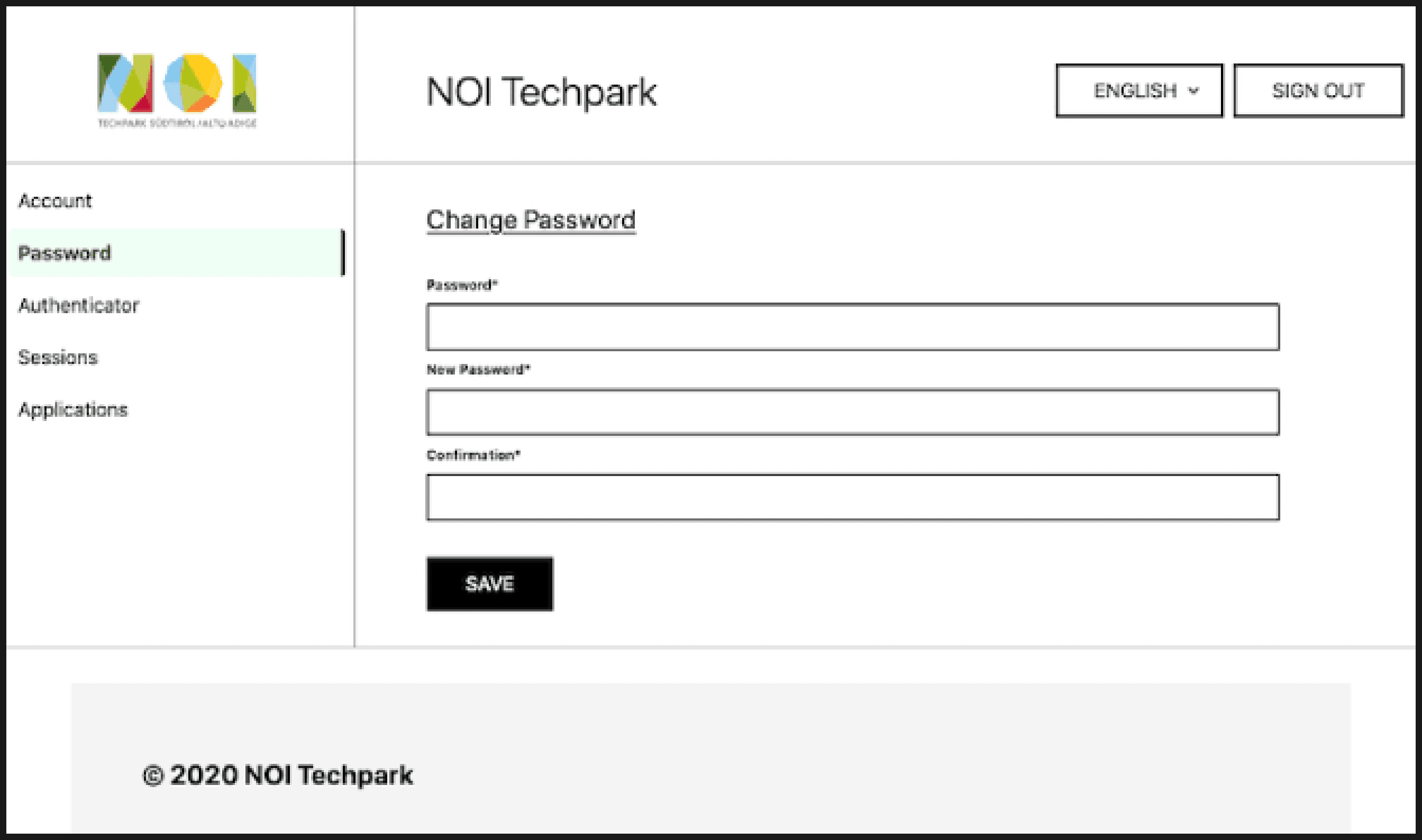The width and height of the screenshot is (1422, 840).
Task: Click the © 2020 NOI Techpark footer text
Action: coord(277,775)
